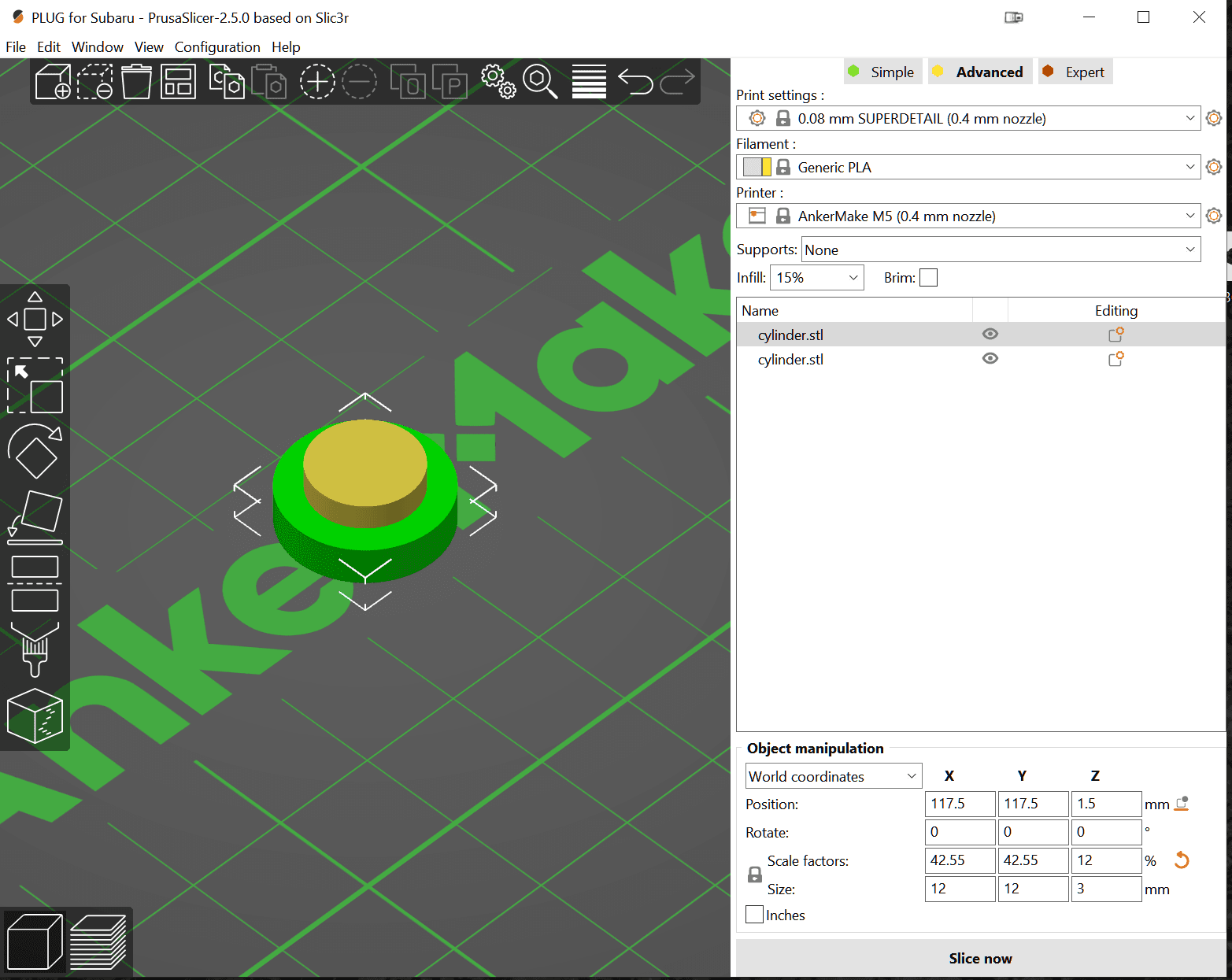1232x980 pixels.
Task: Open the View menu
Action: (x=149, y=47)
